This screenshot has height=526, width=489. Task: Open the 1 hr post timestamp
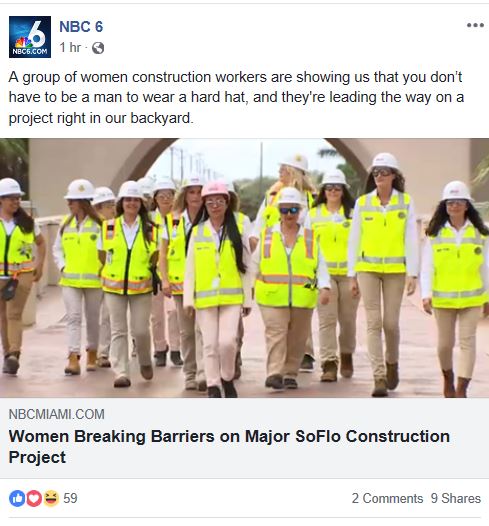pos(70,48)
